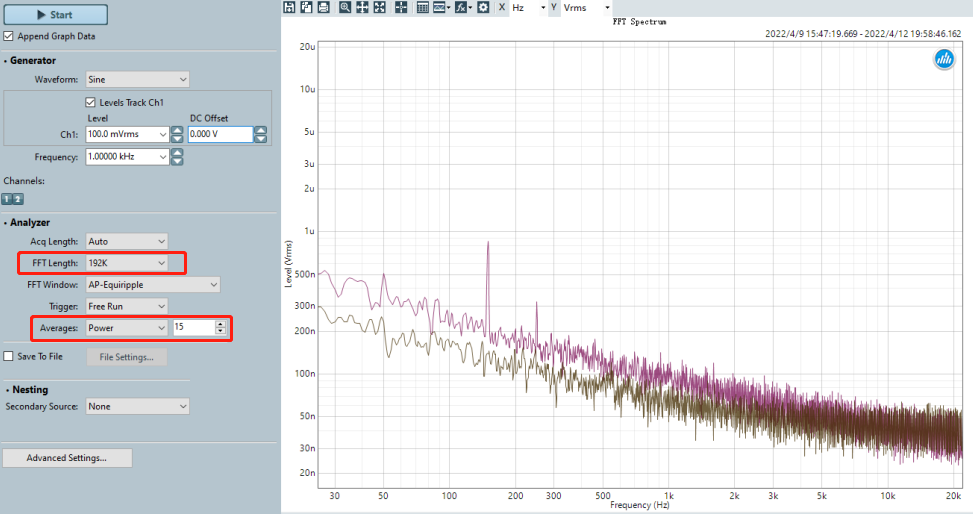
Task: Open Y axis Vrms unit dropdown
Action: click(586, 8)
